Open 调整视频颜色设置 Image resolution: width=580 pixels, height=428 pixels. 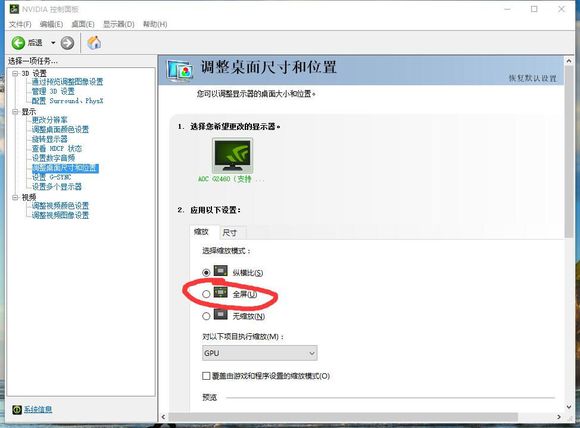coord(60,206)
